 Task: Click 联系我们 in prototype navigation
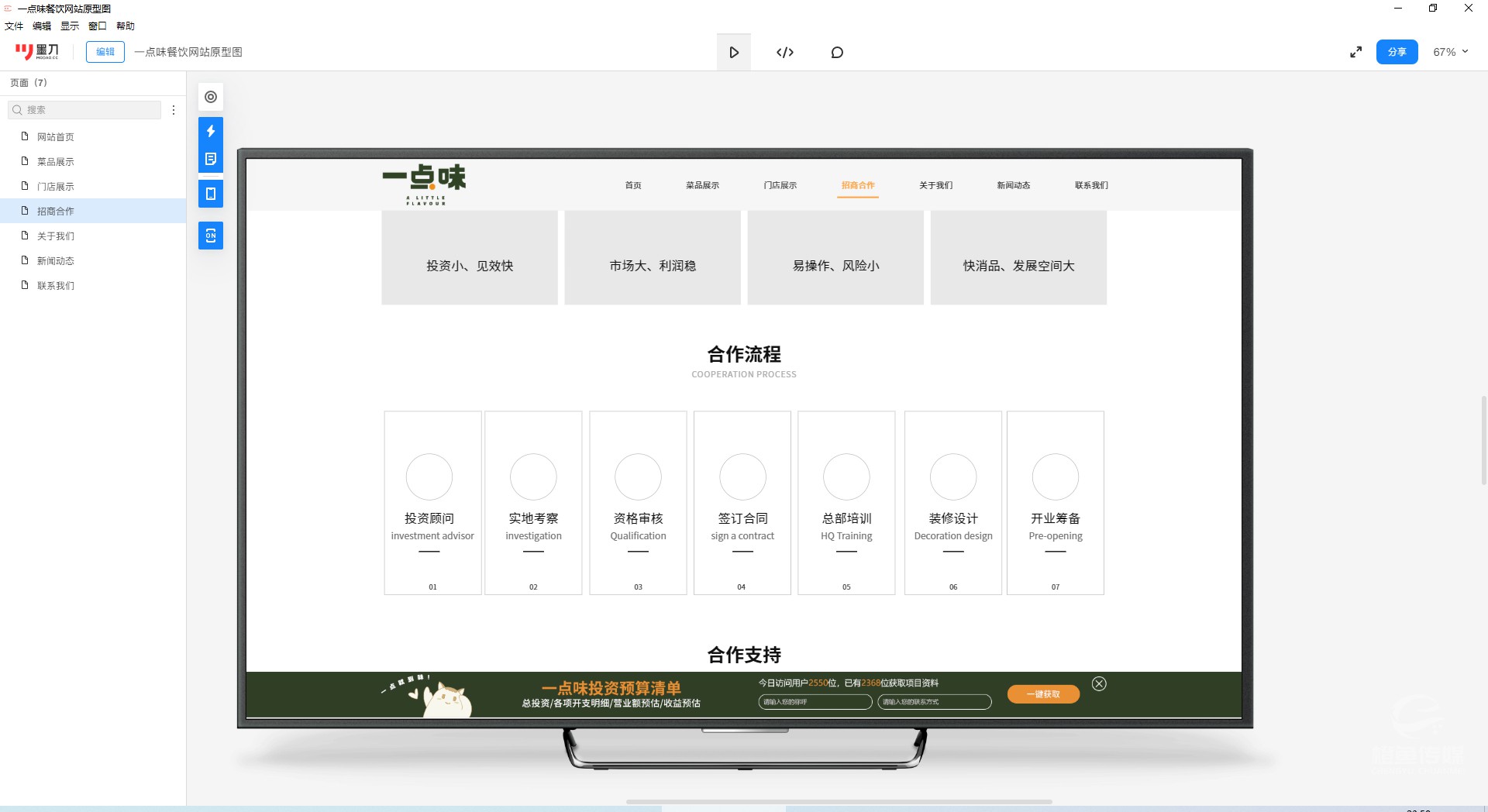pyautogui.click(x=1091, y=185)
